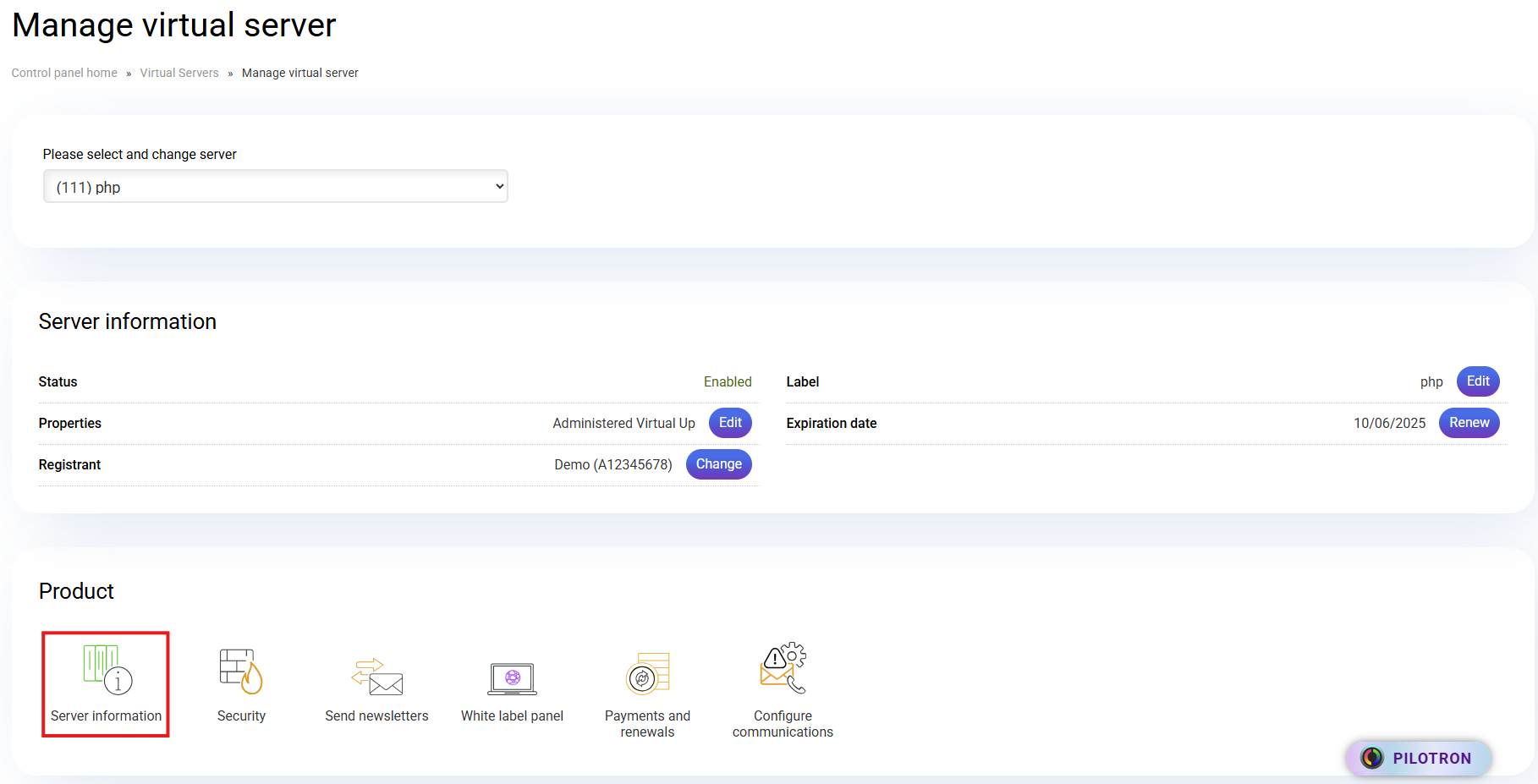The height and width of the screenshot is (784, 1538).
Task: Change the Demo registrant
Action: click(x=718, y=464)
